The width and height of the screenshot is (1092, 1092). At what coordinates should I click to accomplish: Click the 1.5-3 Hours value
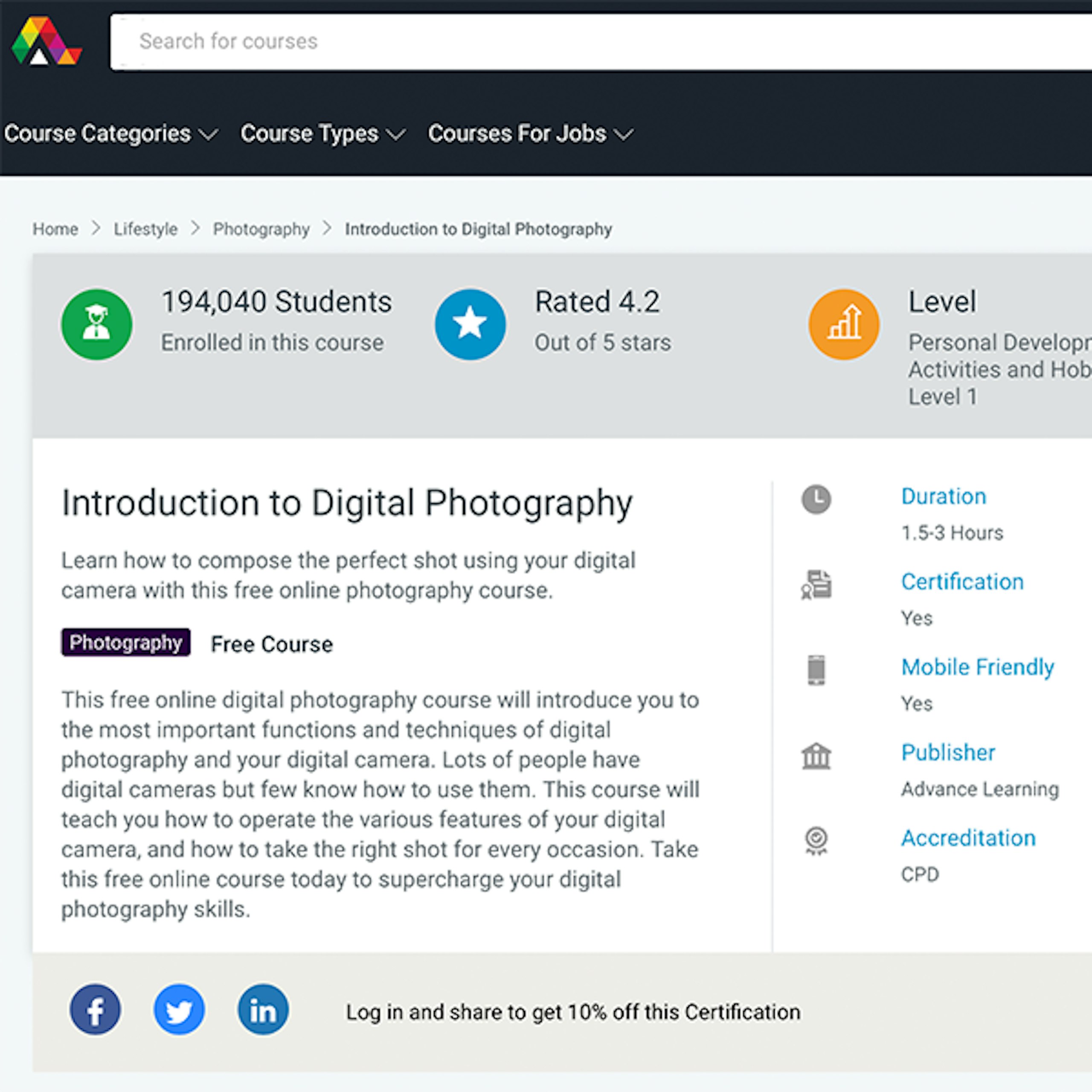[x=953, y=532]
